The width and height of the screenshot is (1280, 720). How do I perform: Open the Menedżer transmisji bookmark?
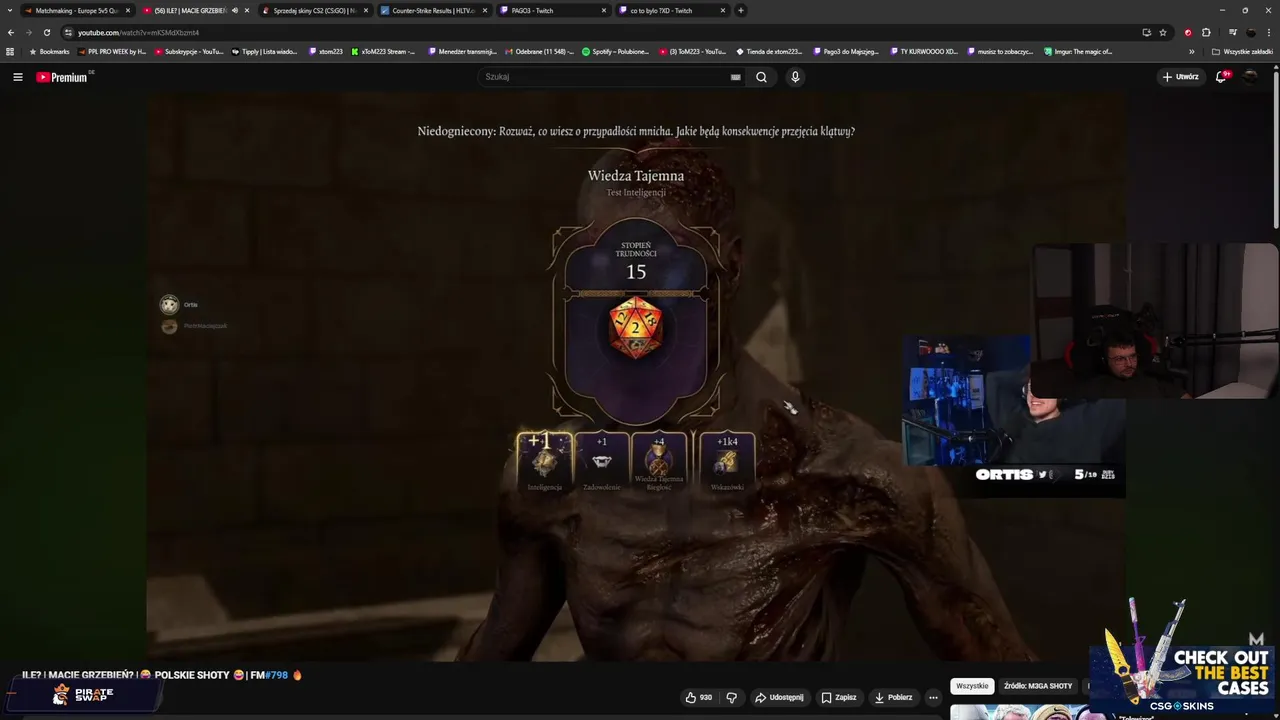463,51
